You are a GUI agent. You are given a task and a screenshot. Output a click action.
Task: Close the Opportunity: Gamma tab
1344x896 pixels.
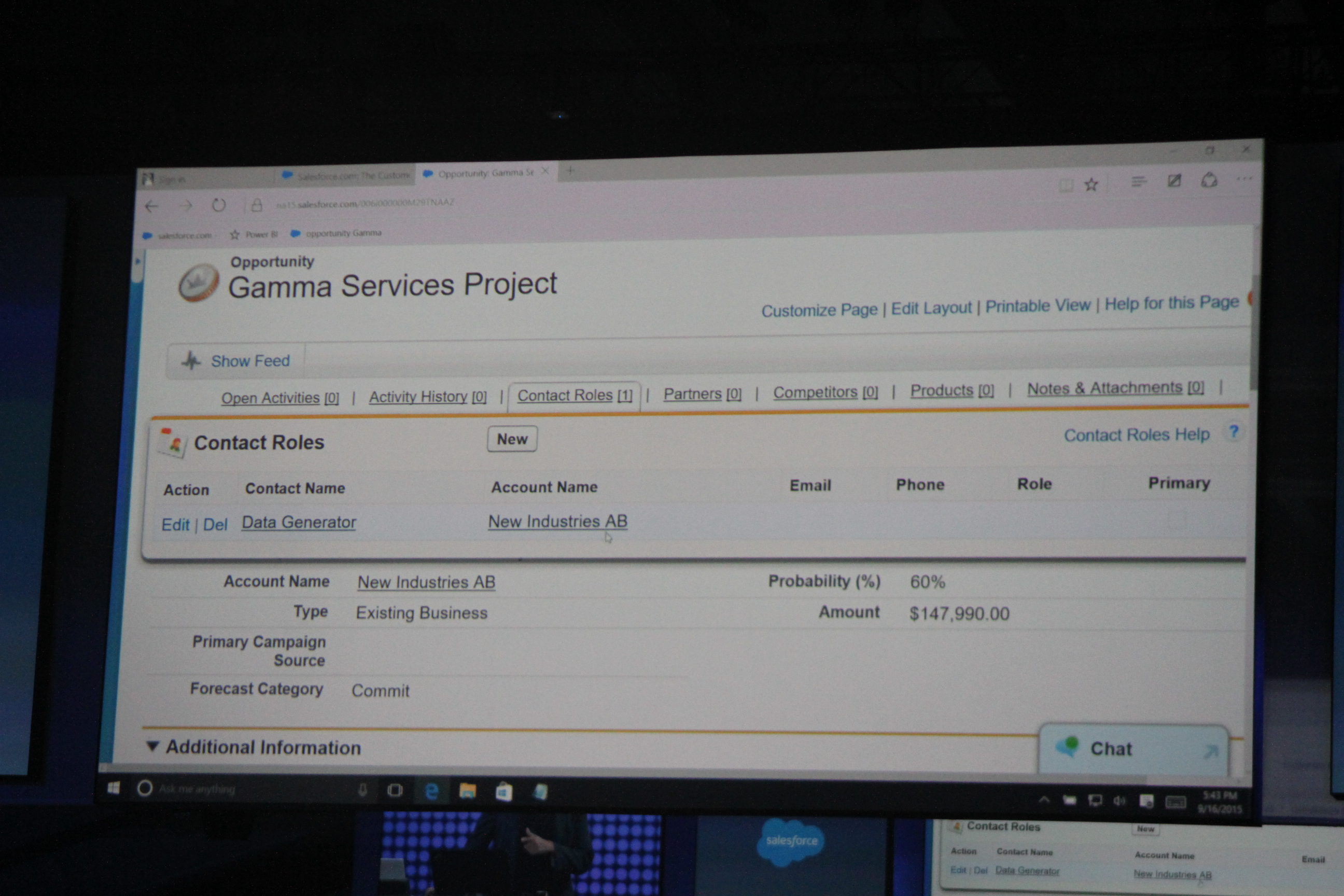(x=545, y=171)
